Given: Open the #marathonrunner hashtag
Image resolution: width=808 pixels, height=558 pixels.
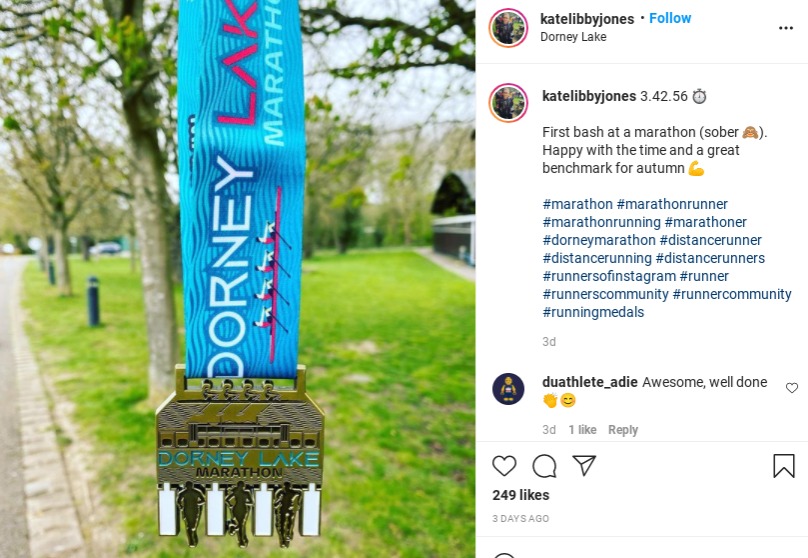Looking at the screenshot, I should 672,204.
